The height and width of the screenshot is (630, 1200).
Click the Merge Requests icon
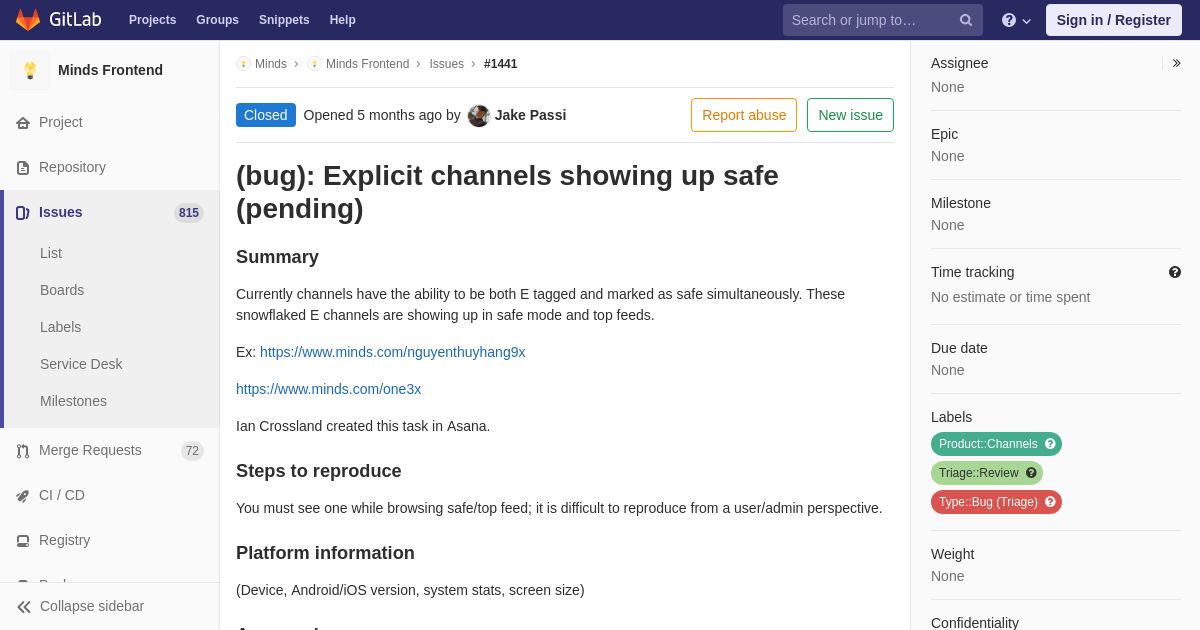click(x=23, y=451)
